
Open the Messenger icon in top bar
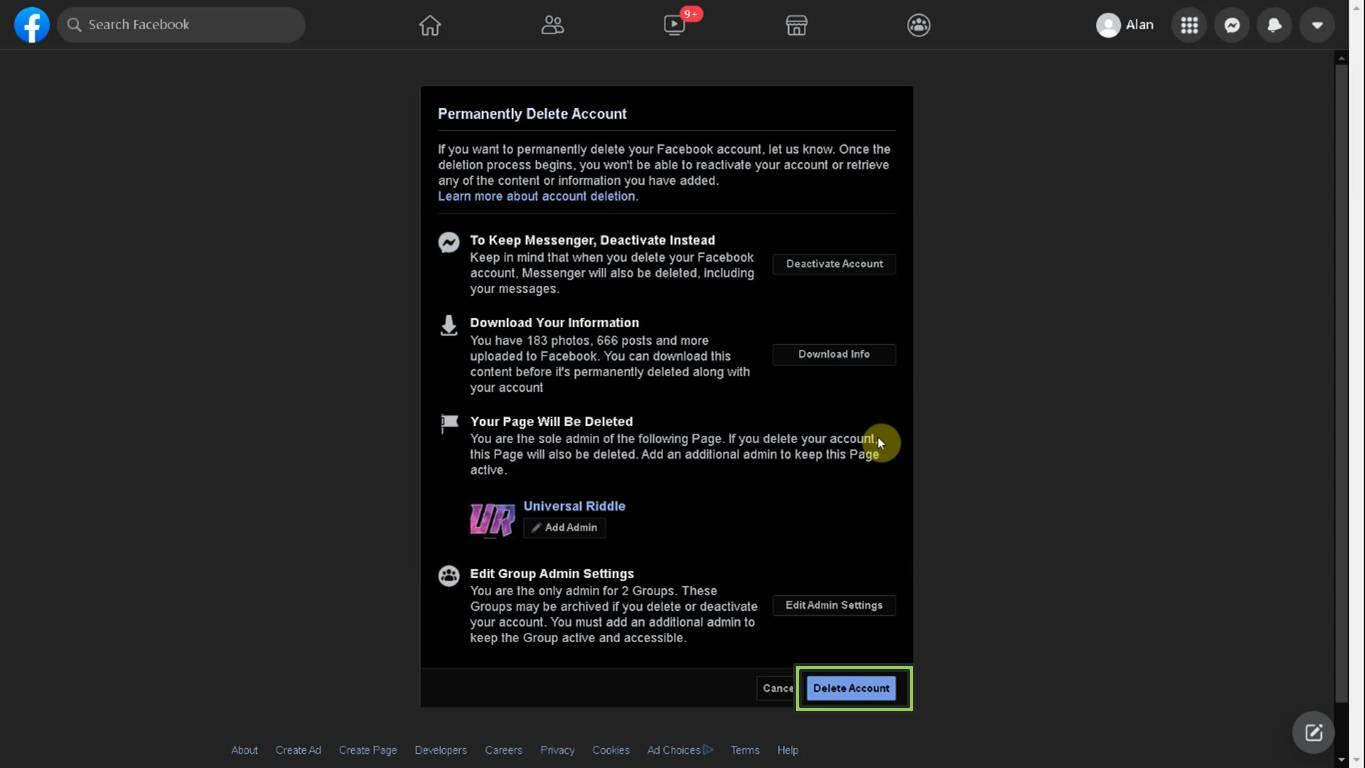tap(1232, 25)
